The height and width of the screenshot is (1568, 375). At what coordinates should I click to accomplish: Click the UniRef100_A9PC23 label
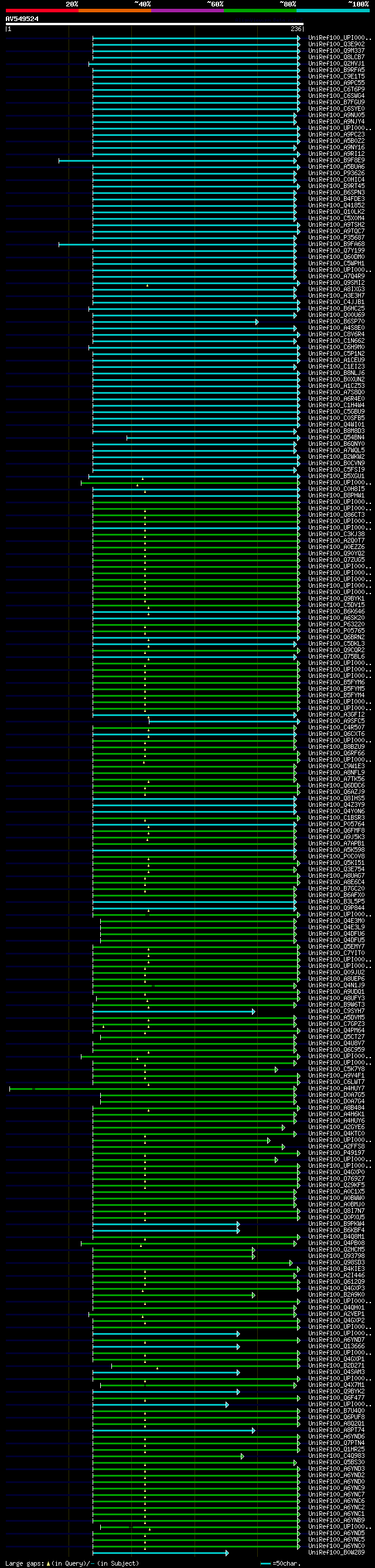point(337,135)
